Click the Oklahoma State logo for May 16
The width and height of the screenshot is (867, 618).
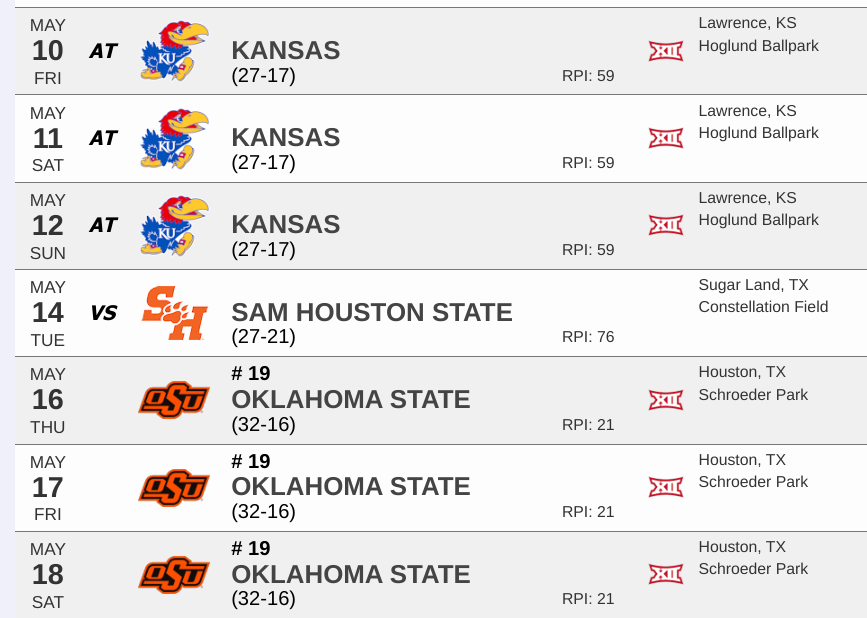[x=173, y=400]
